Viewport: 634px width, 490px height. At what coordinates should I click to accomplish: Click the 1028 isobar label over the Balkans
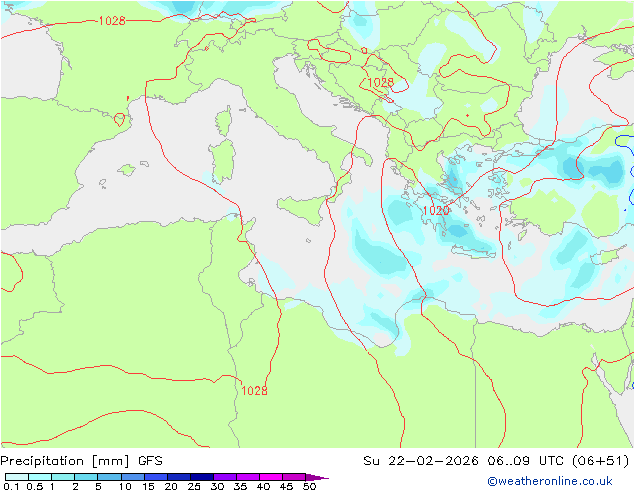(380, 82)
